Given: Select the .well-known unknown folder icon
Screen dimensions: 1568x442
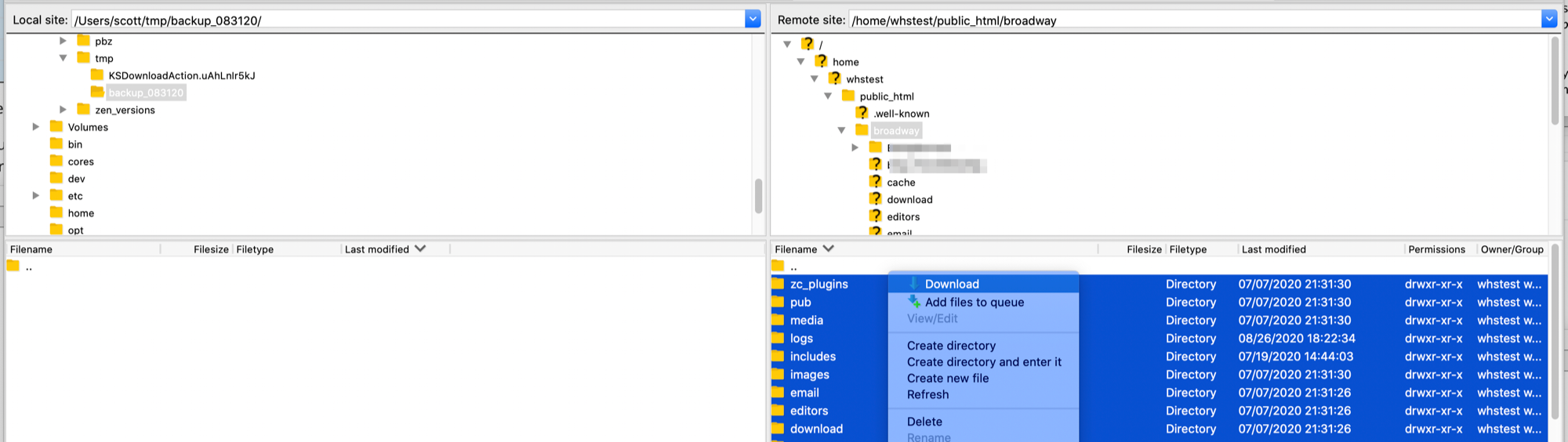Looking at the screenshot, I should tap(862, 113).
